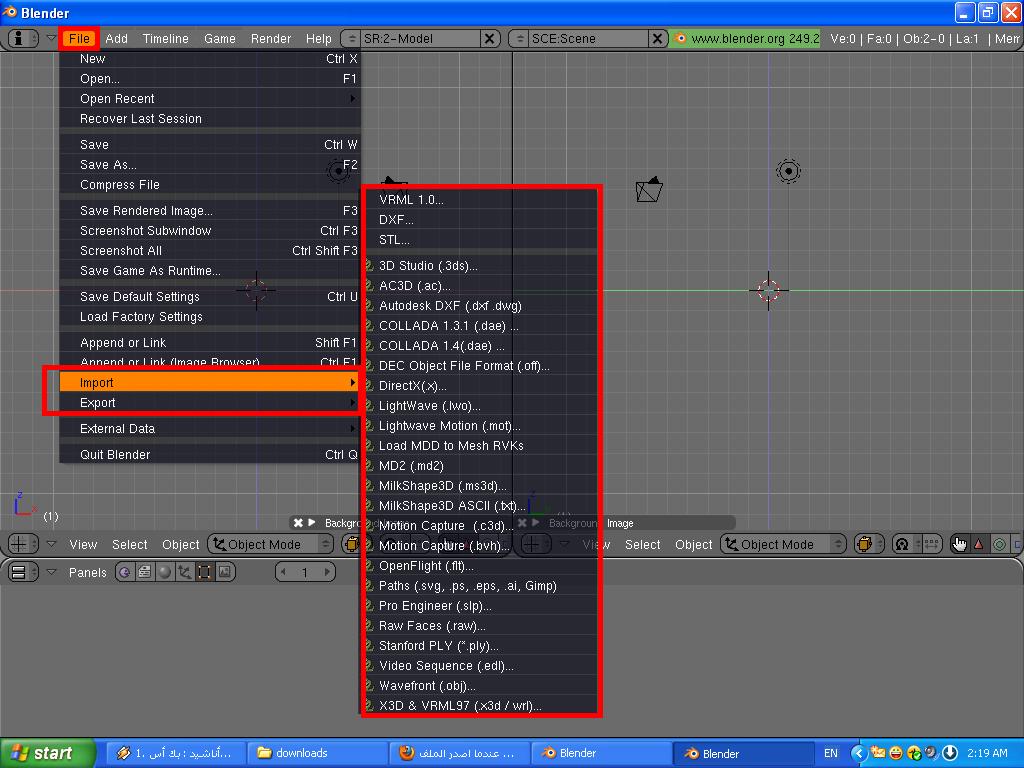Choose New from the File menu
1024x768 pixels.
click(x=210, y=59)
